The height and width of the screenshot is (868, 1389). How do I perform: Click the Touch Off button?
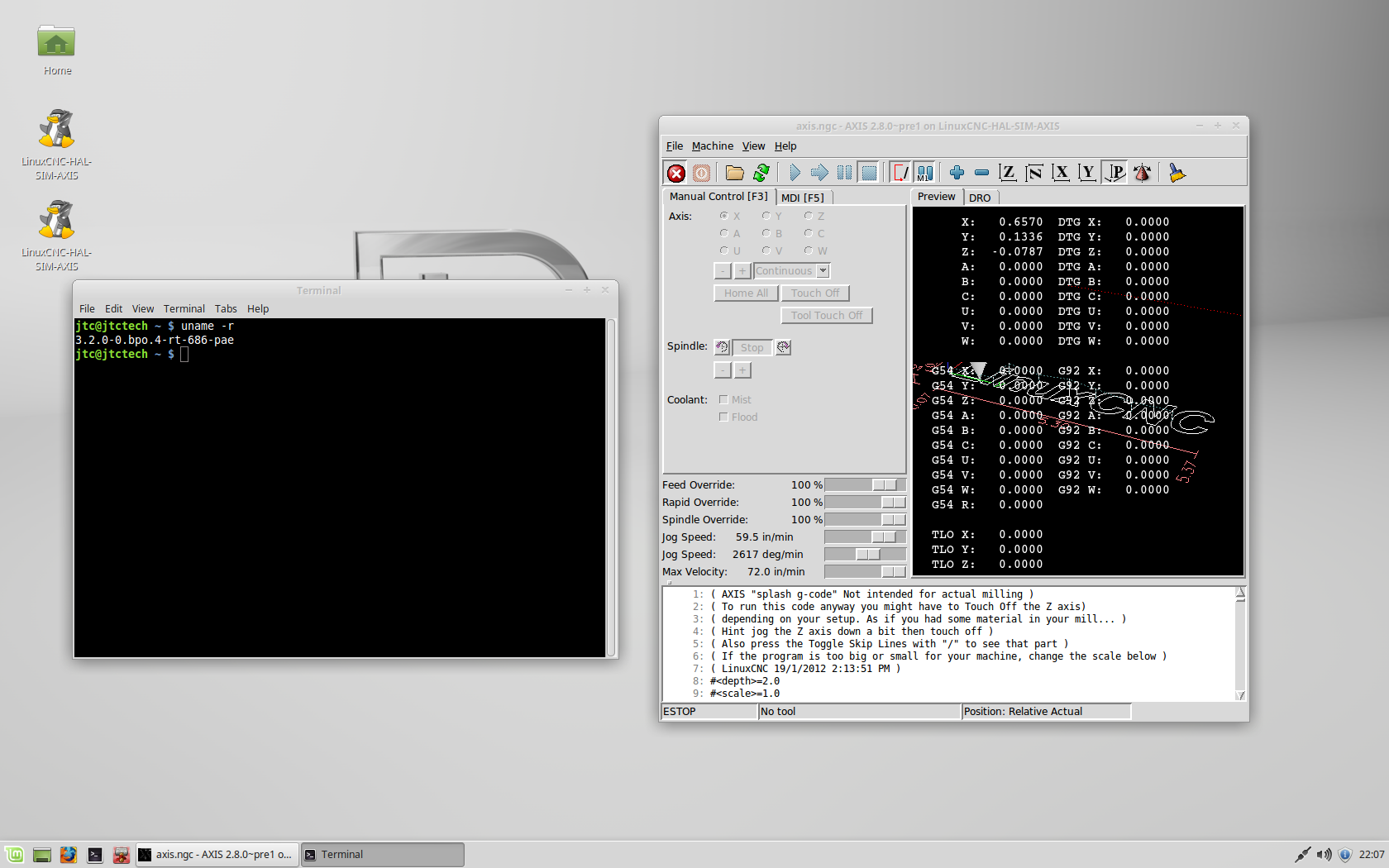(815, 293)
